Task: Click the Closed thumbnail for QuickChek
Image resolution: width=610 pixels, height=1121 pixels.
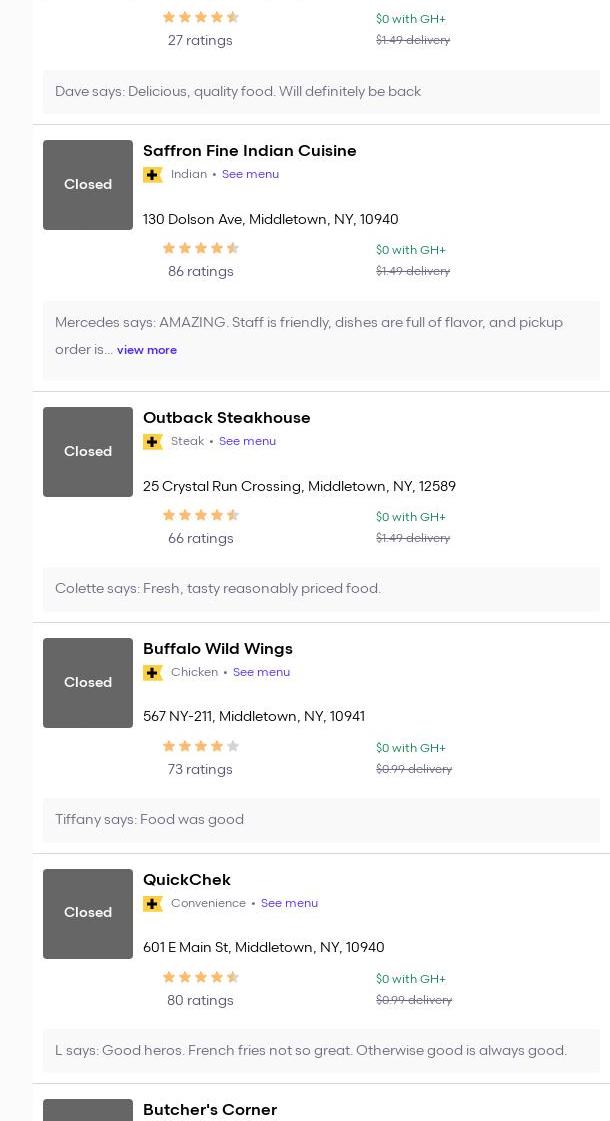Action: click(x=88, y=913)
